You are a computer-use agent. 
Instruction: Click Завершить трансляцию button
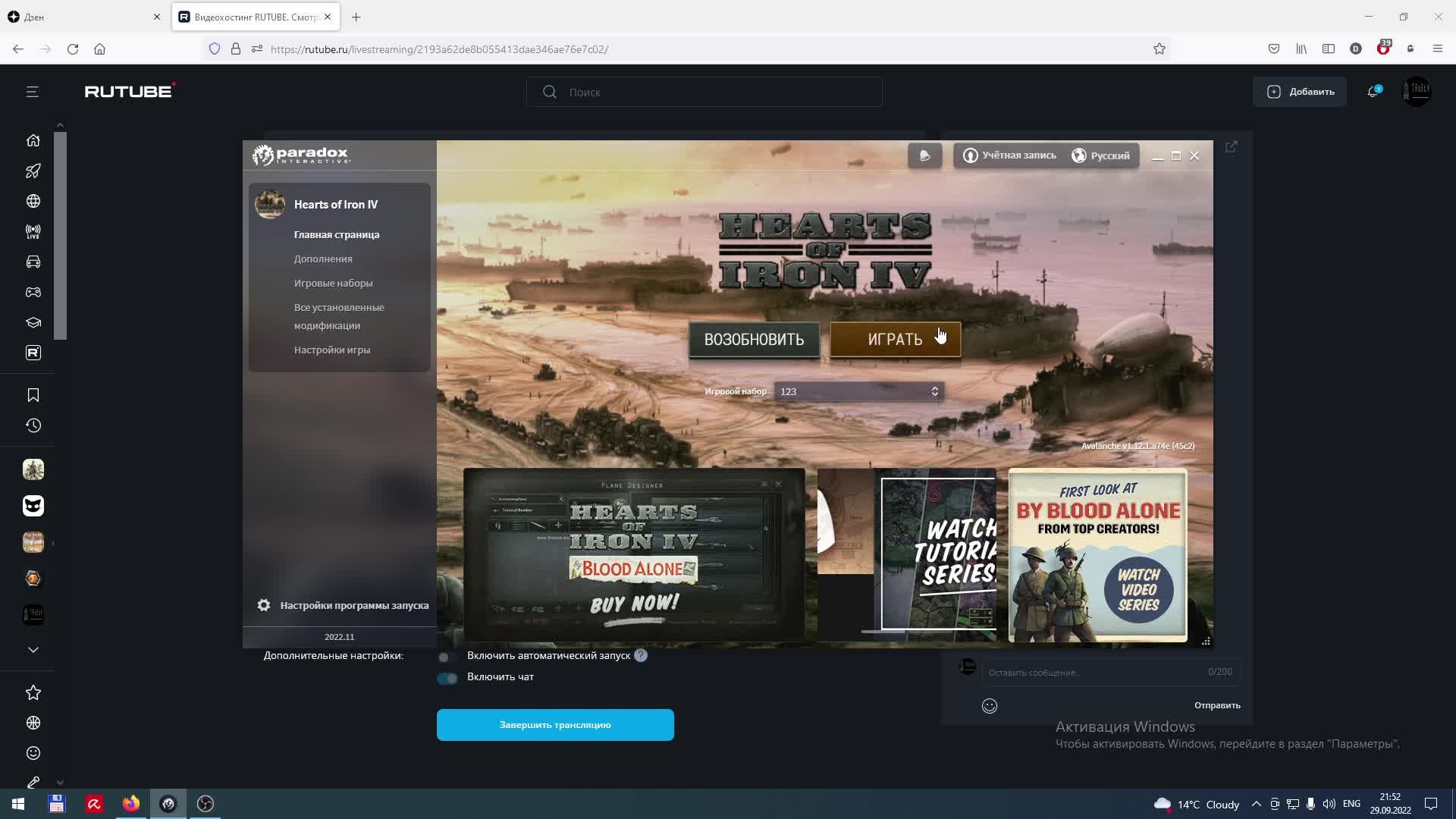[555, 725]
